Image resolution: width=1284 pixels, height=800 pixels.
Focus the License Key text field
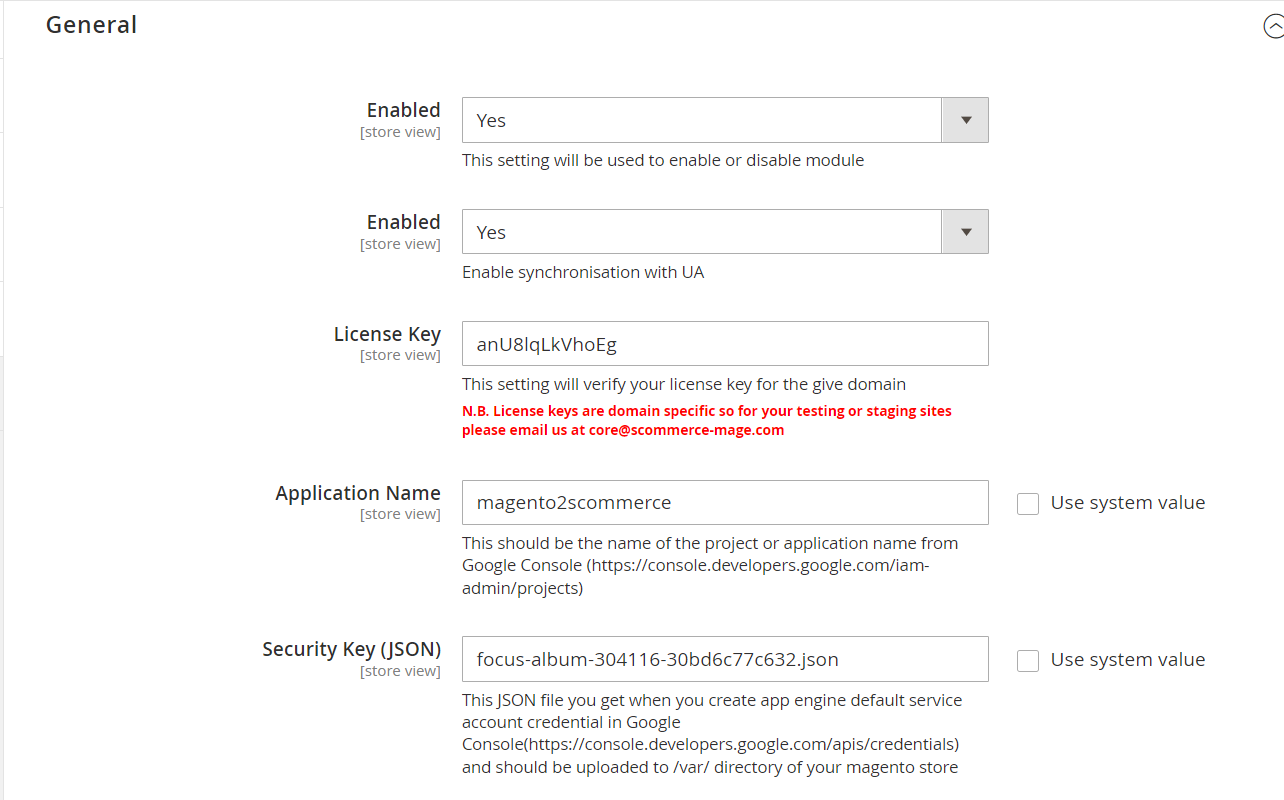[x=724, y=344]
